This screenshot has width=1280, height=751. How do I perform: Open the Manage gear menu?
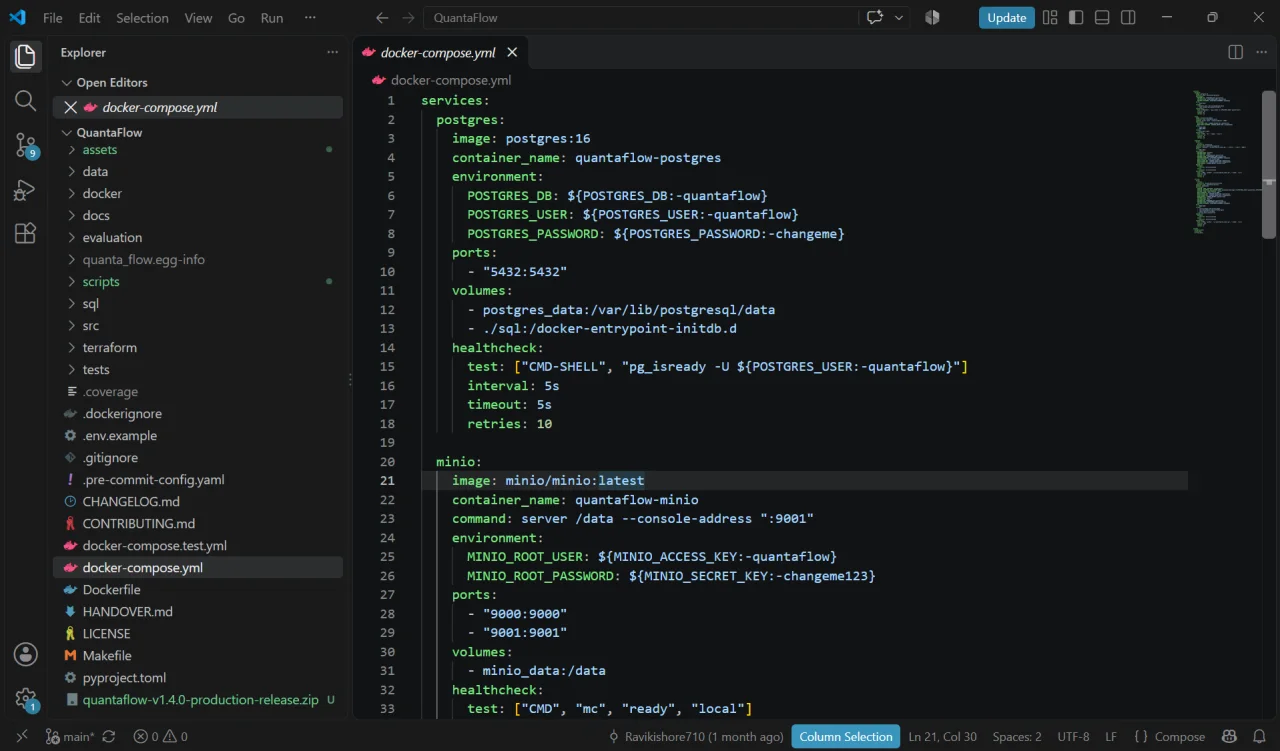coord(26,699)
